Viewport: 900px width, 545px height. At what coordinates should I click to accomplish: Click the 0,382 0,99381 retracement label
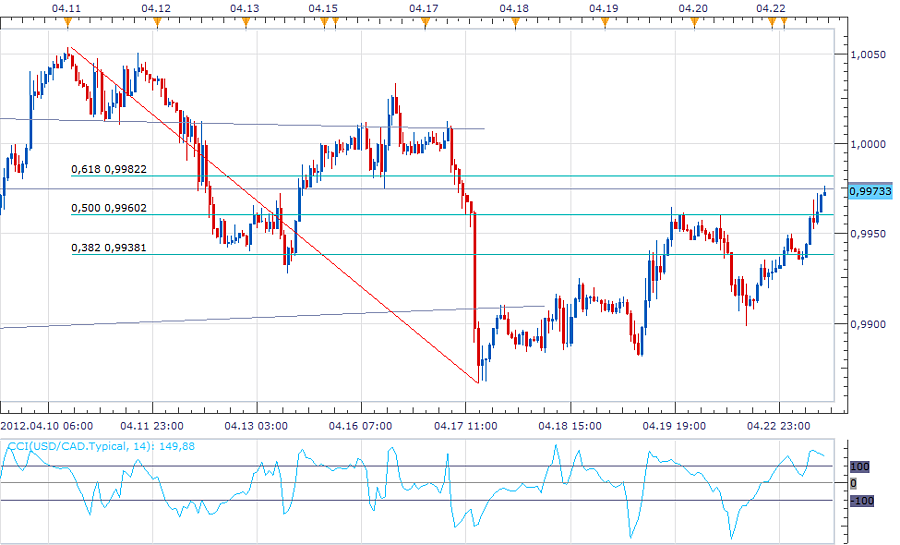pyautogui.click(x=108, y=248)
